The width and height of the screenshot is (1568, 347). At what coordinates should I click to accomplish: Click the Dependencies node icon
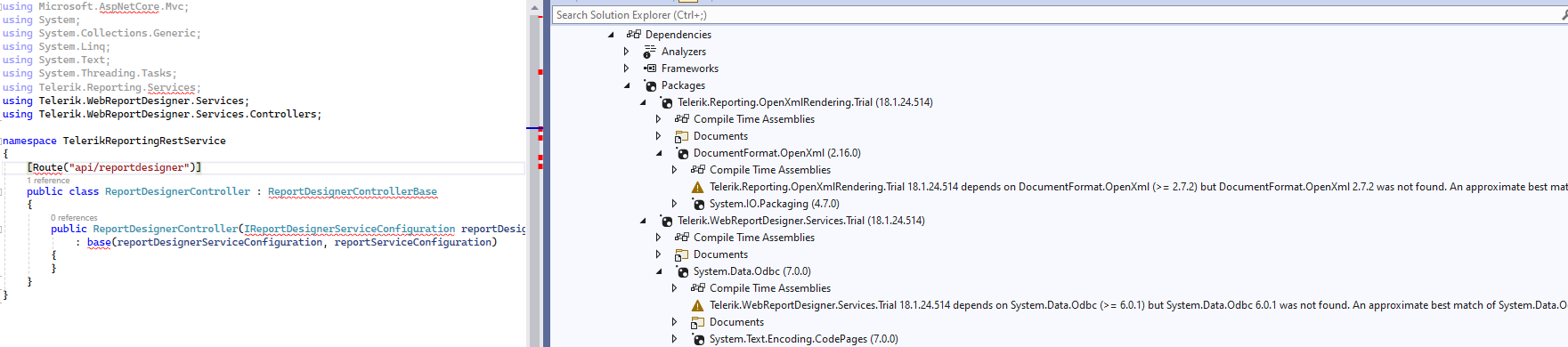coord(633,35)
